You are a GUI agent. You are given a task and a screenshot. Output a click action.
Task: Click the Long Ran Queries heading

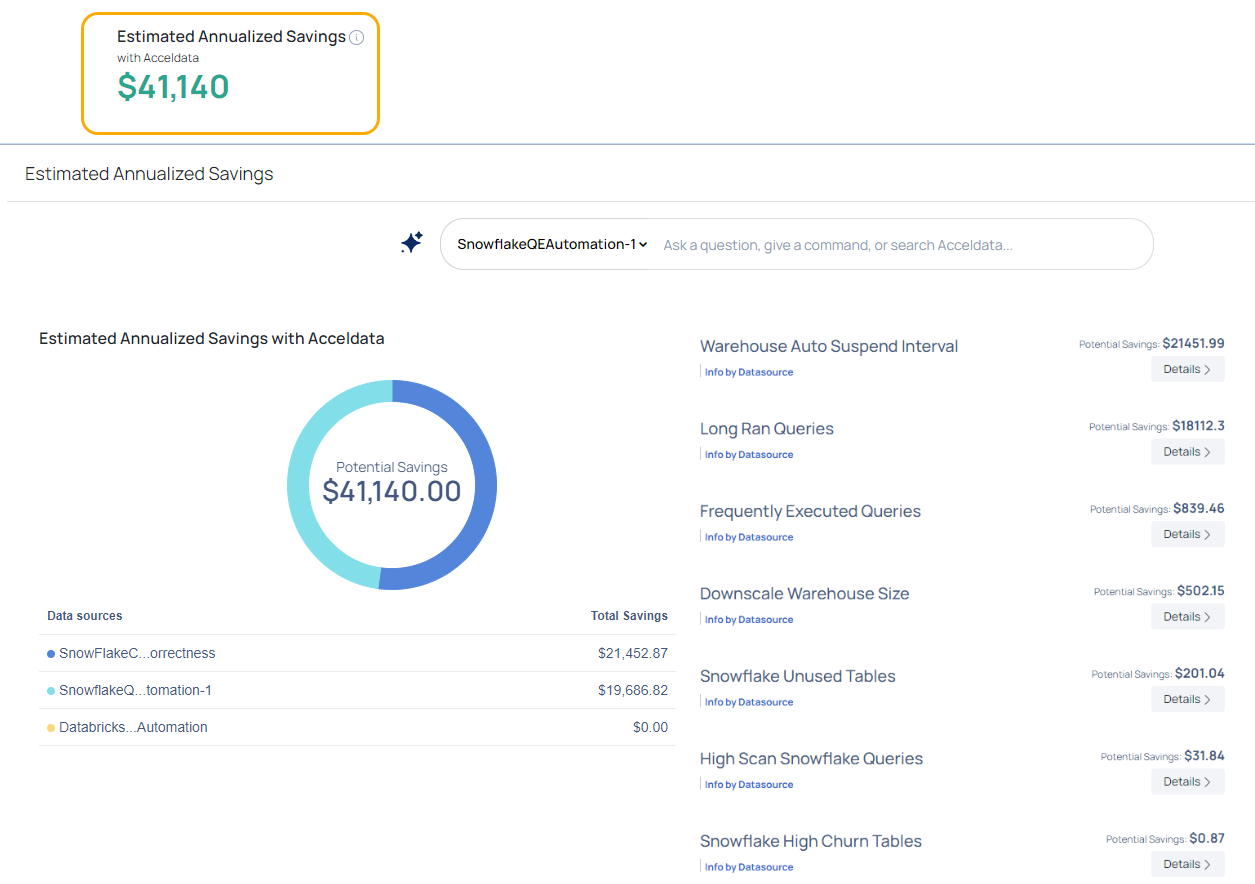click(x=767, y=429)
